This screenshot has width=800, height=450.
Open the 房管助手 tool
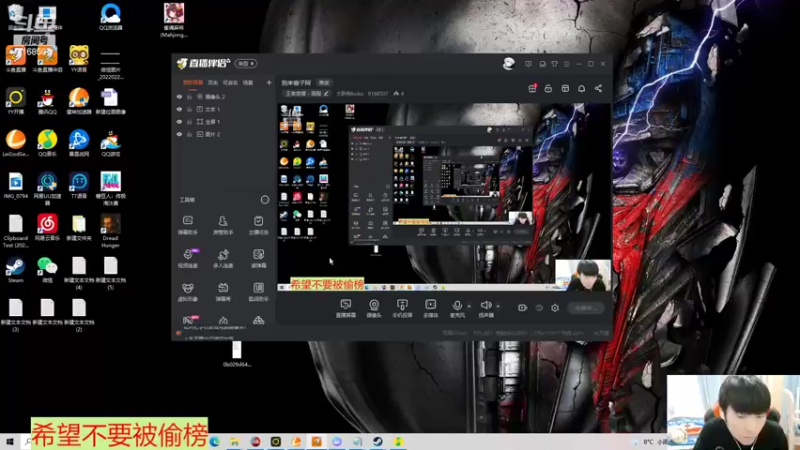coord(223,224)
